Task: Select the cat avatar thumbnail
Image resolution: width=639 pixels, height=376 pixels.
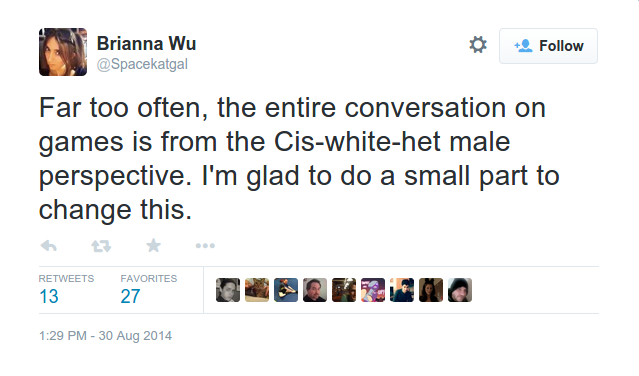Action: pyautogui.click(x=257, y=290)
